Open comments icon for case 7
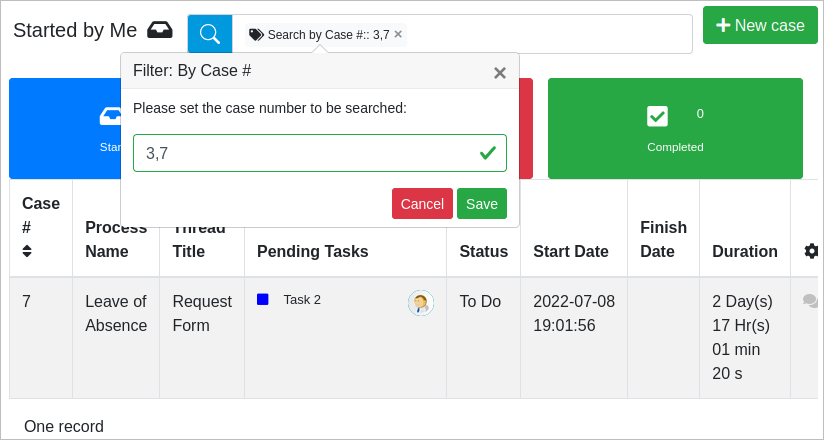This screenshot has height=440, width=824. (810, 301)
